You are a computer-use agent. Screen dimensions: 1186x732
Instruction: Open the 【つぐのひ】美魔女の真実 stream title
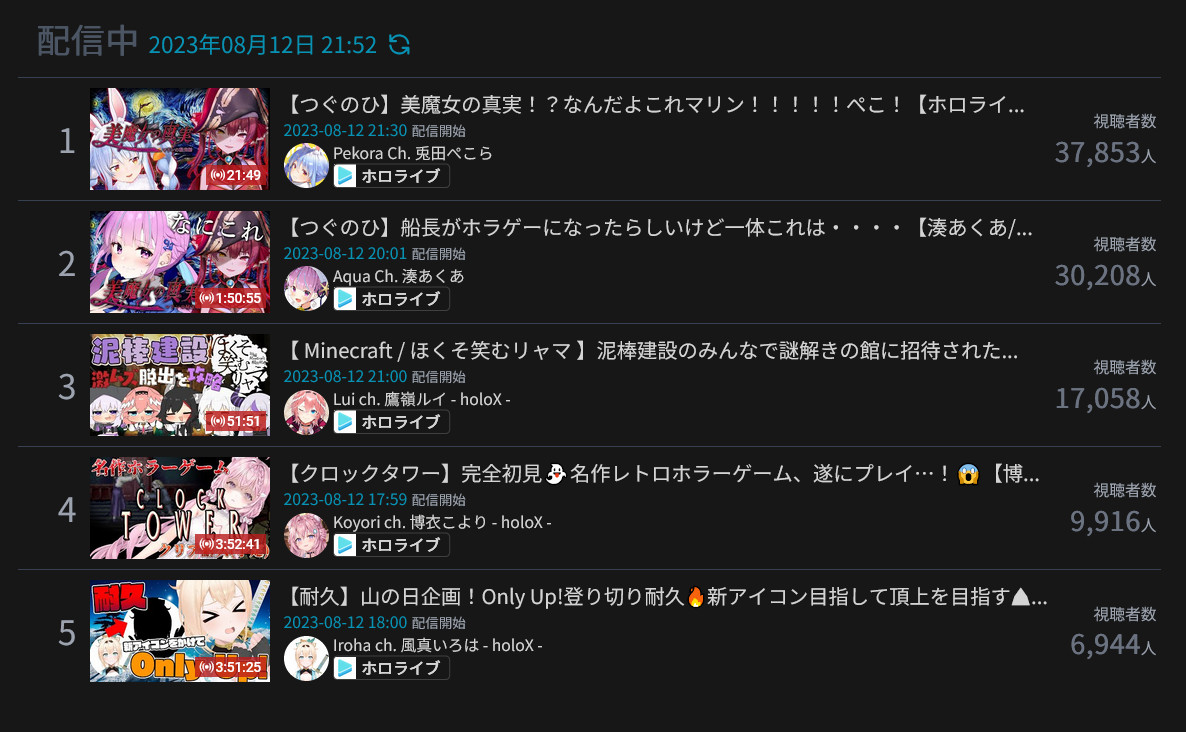coord(655,104)
